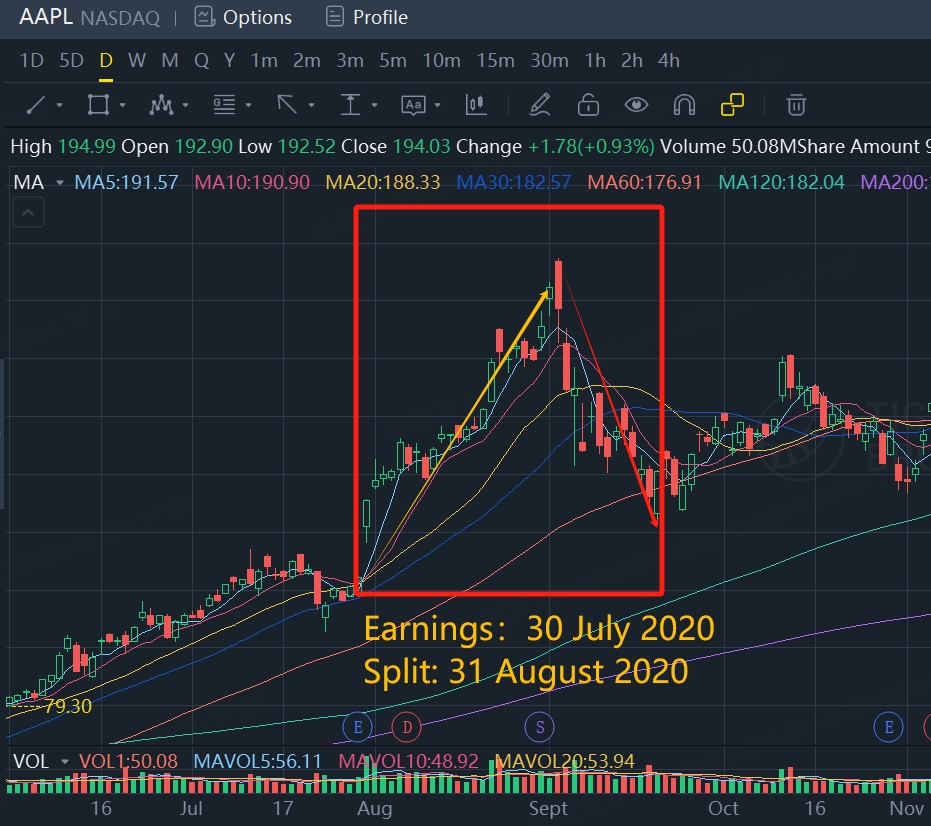Click the trash icon to delete drawings
The height and width of the screenshot is (826, 931).
tap(796, 105)
